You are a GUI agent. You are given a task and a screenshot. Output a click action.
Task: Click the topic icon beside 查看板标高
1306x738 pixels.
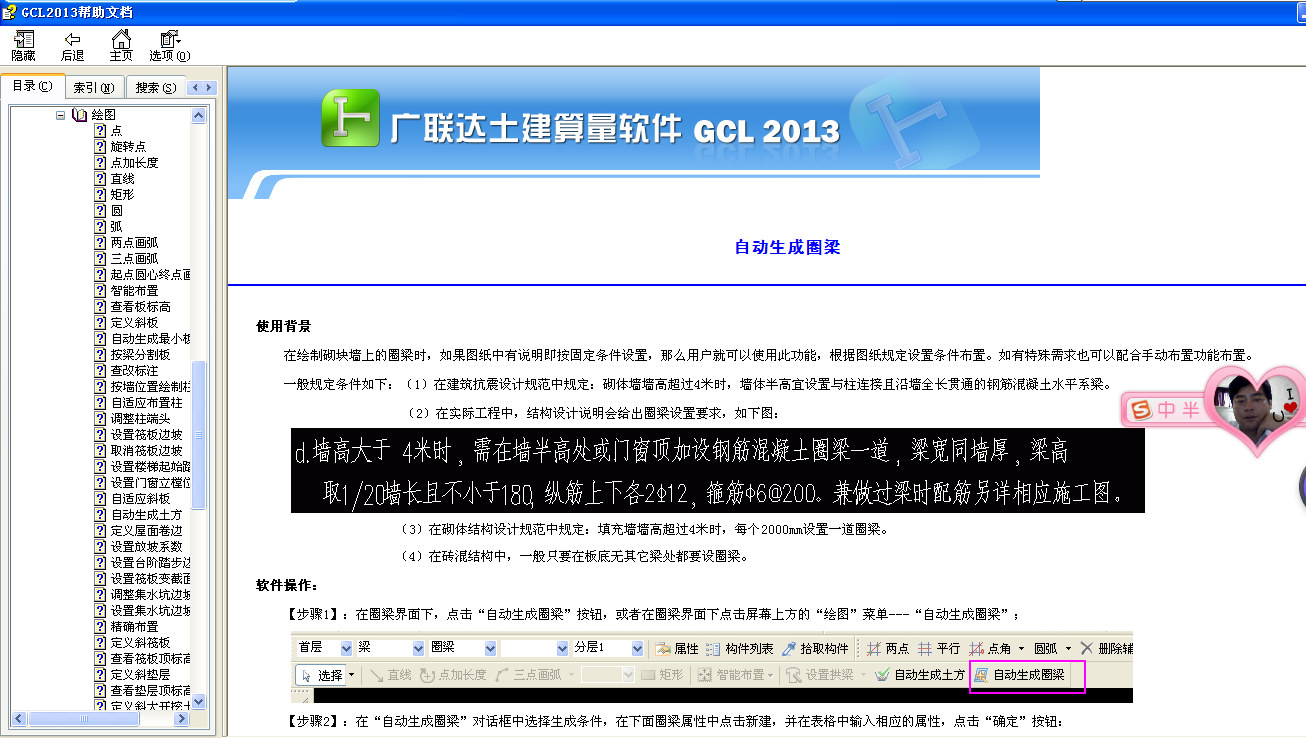point(100,307)
